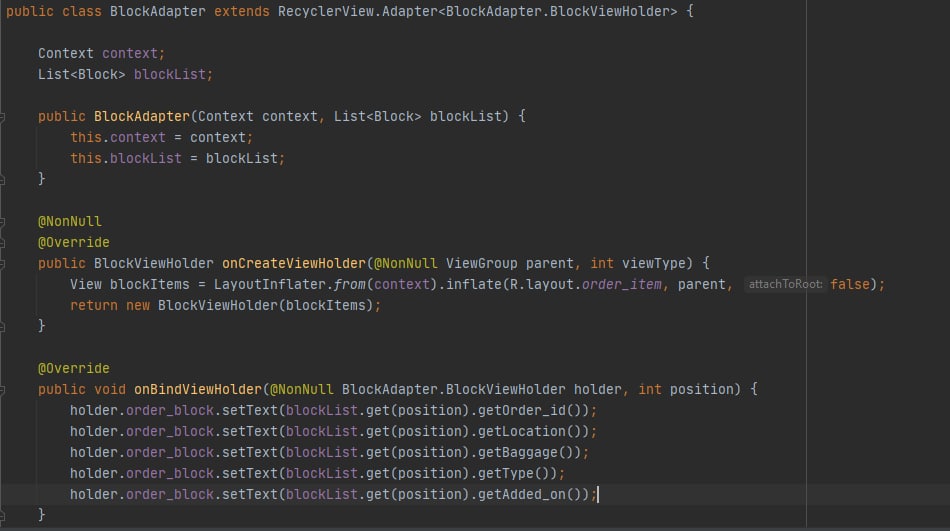Click the italic 'from' method call
This screenshot has width=950, height=531.
tap(350, 284)
